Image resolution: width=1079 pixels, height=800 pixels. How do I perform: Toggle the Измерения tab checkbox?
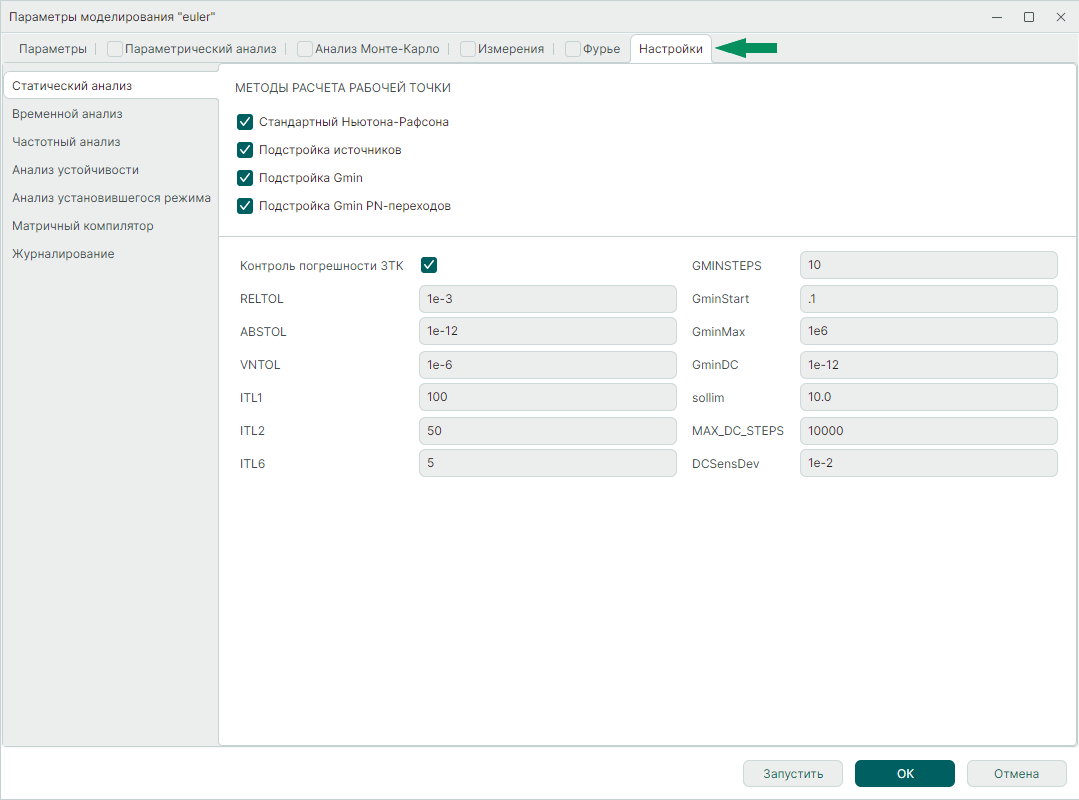point(468,49)
